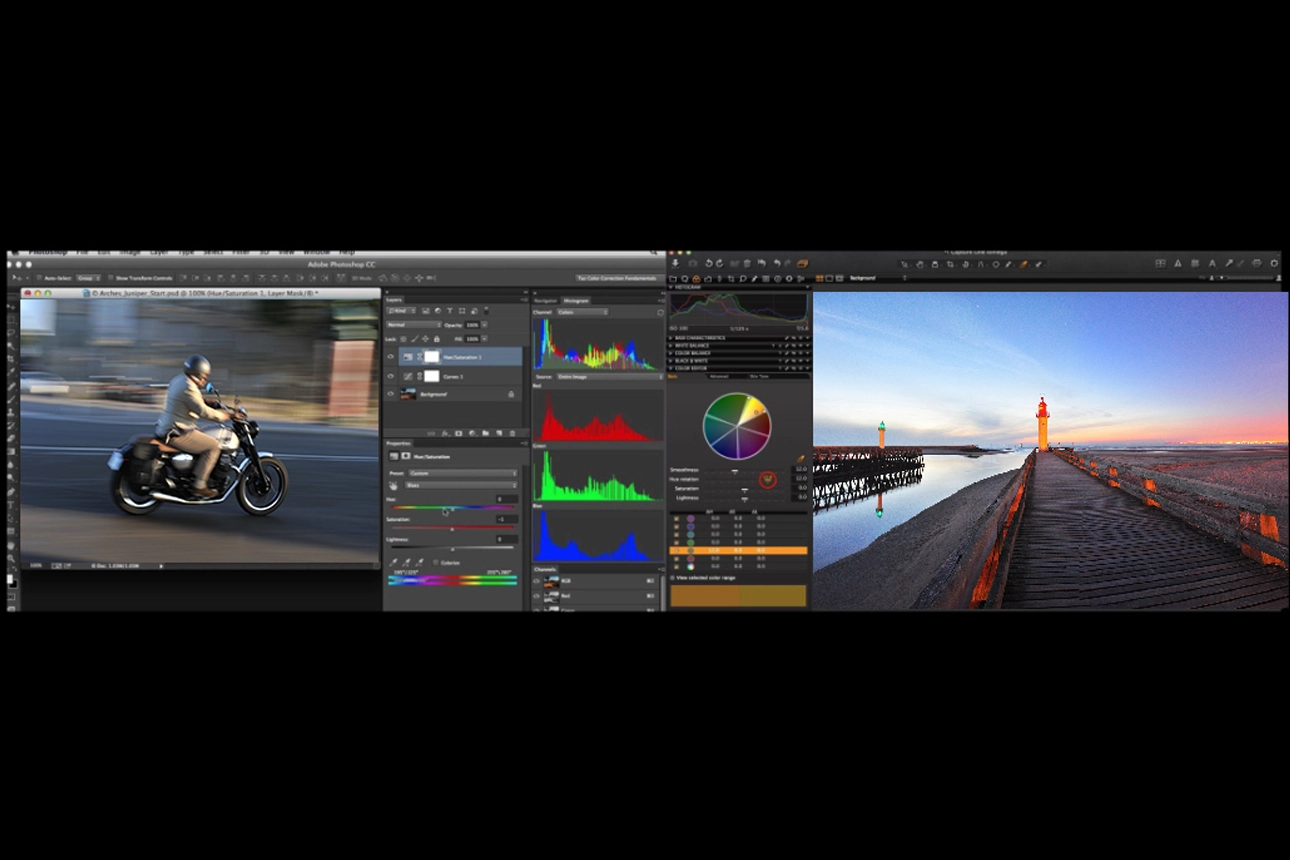The width and height of the screenshot is (1290, 860).
Task: Adjust the Smoothness slider in Color Editor
Action: pos(735,471)
